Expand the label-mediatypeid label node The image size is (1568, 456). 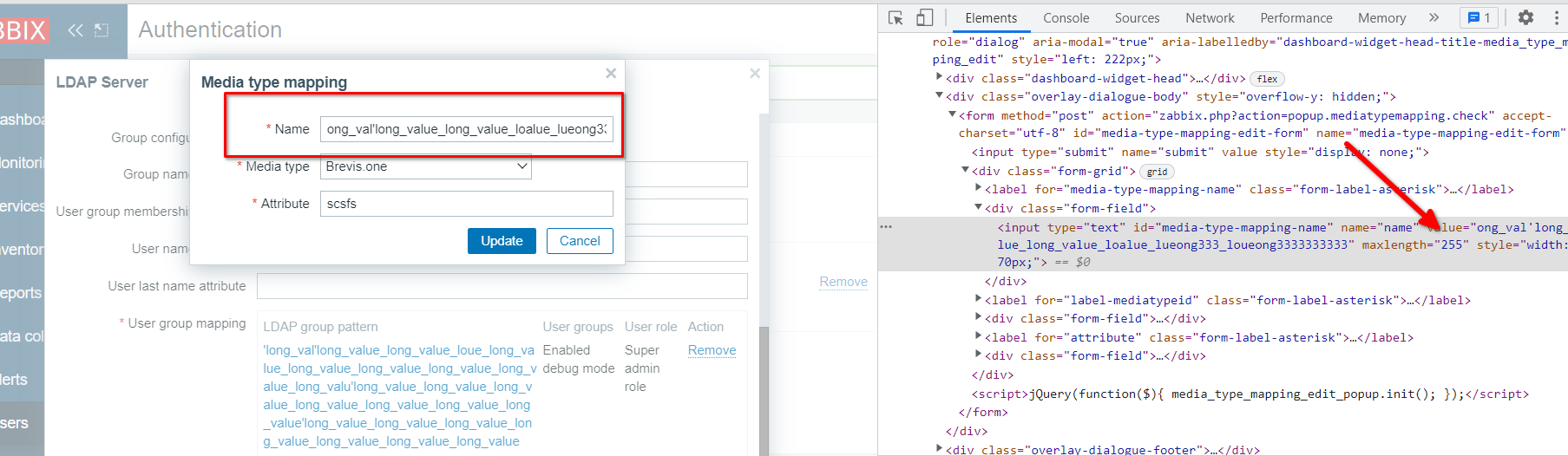coord(978,299)
